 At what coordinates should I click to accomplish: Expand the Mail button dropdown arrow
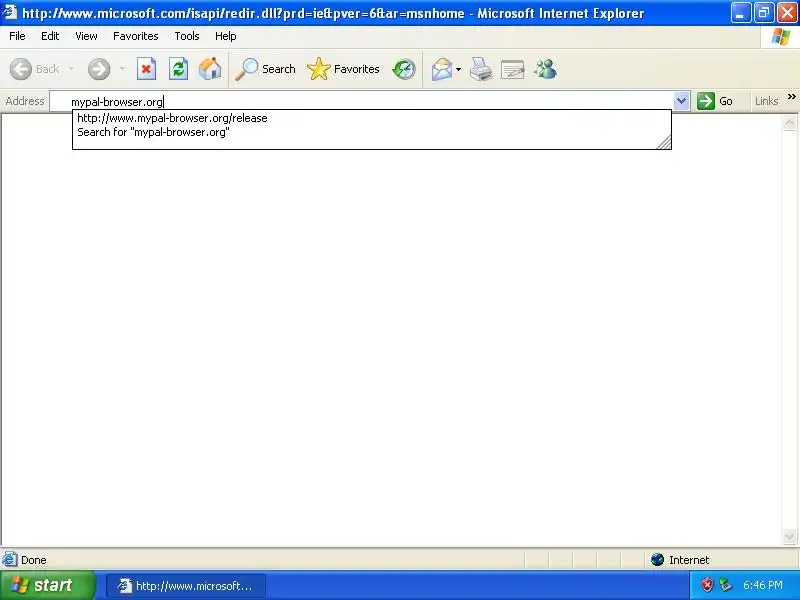459,69
